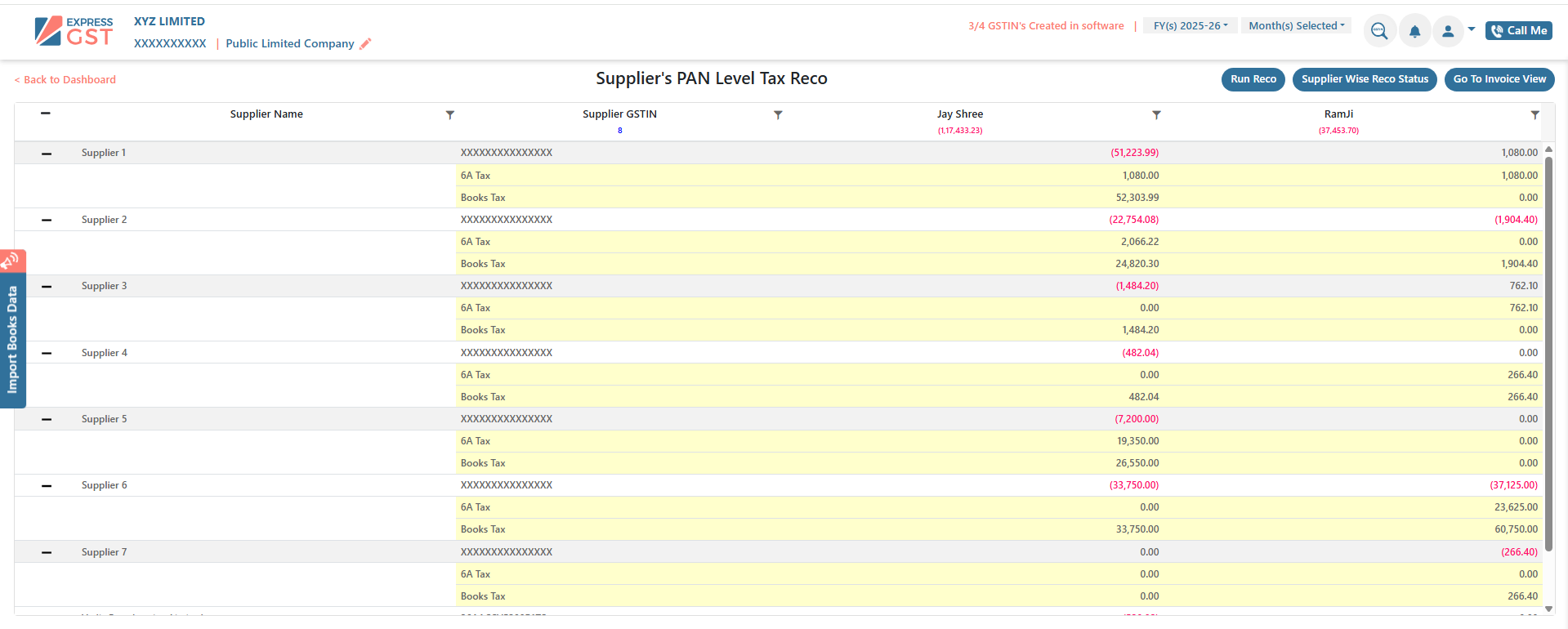Screen dimensions: 1568x629
Task: Open the Supplier GSTIN column filter
Action: [x=778, y=115]
